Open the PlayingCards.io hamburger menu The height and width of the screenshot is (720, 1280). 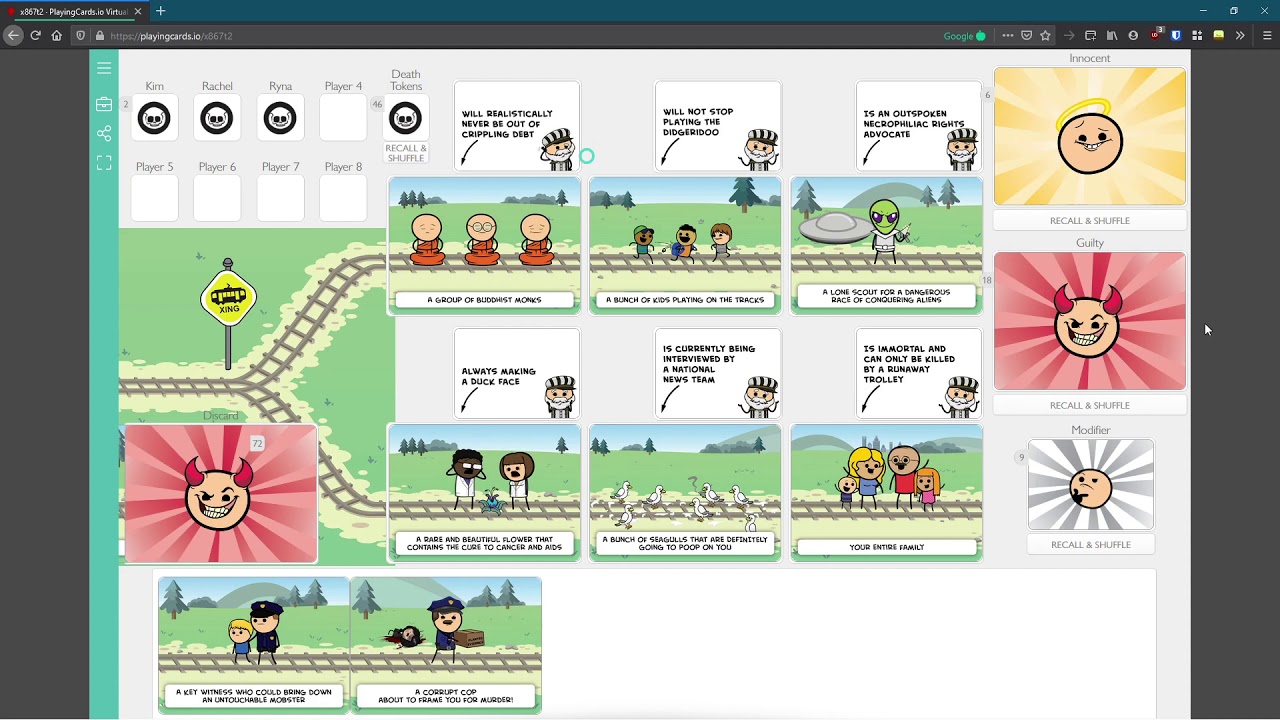click(104, 68)
